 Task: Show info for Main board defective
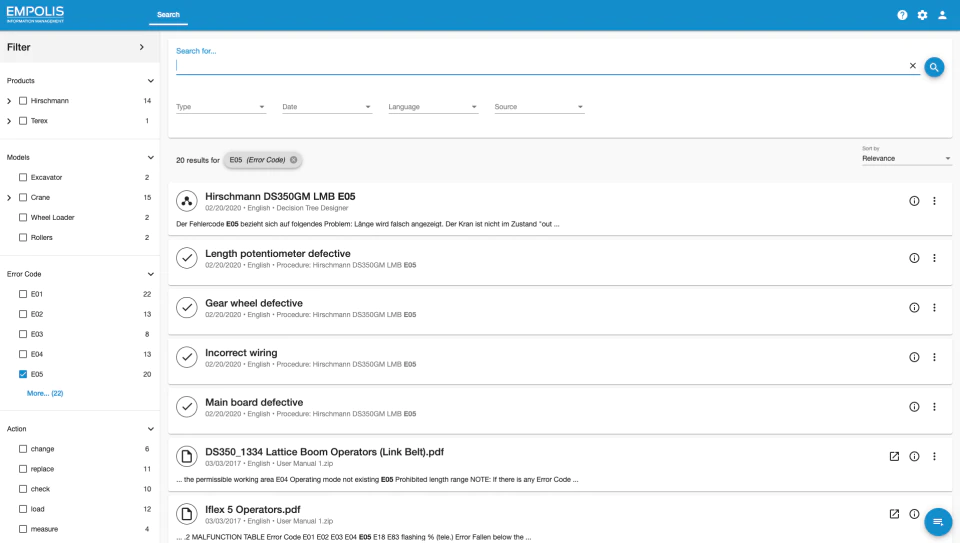coord(914,406)
